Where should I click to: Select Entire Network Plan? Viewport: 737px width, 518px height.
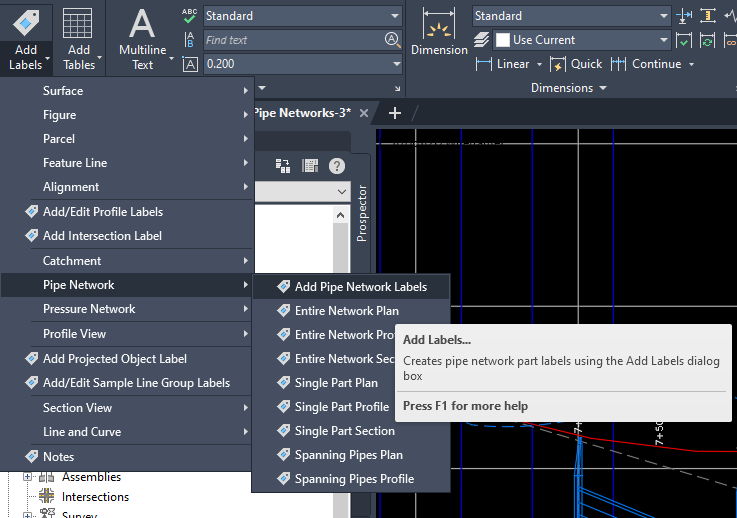point(351,311)
